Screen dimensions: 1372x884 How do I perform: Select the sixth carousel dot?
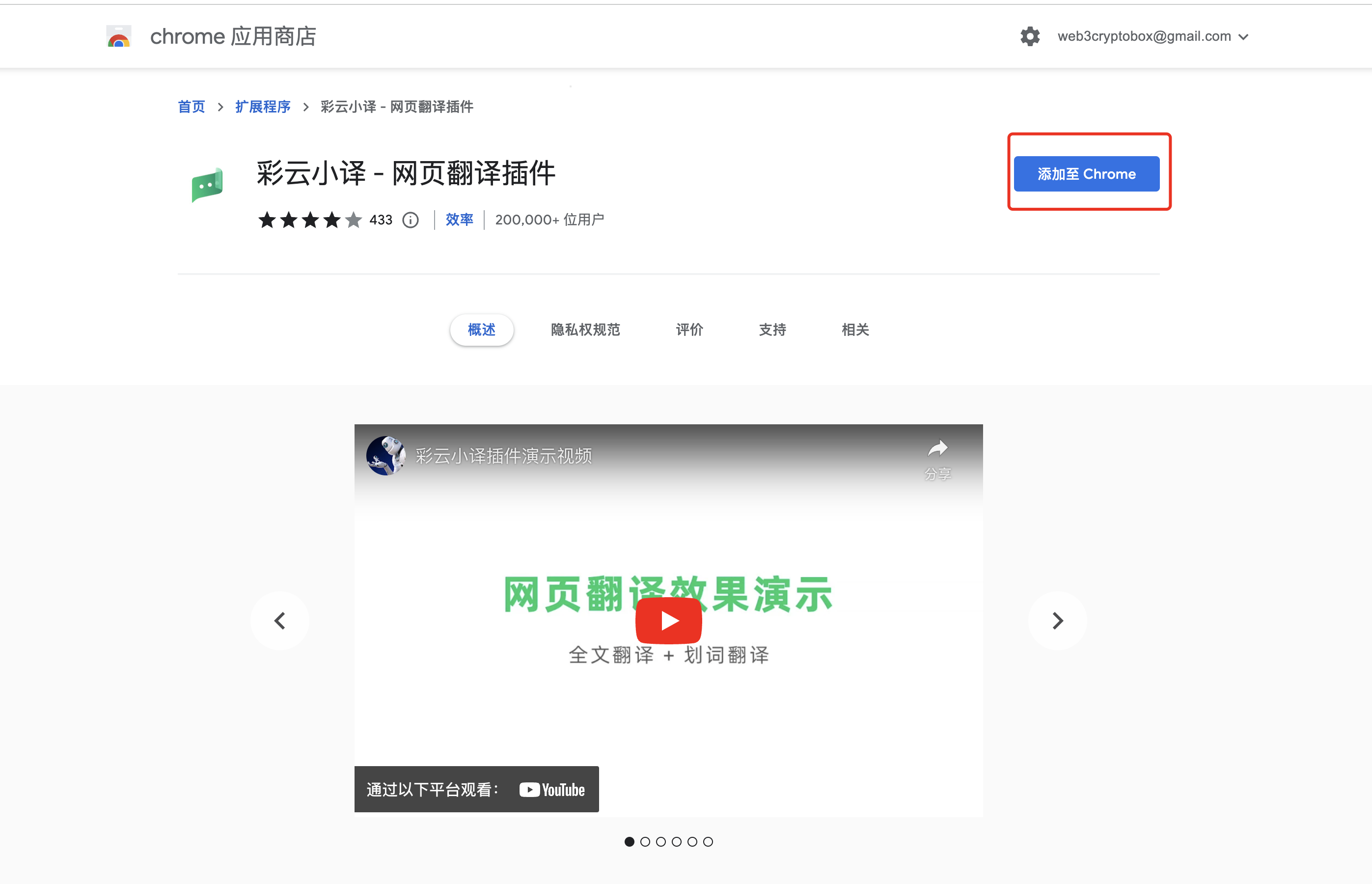pyautogui.click(x=708, y=842)
